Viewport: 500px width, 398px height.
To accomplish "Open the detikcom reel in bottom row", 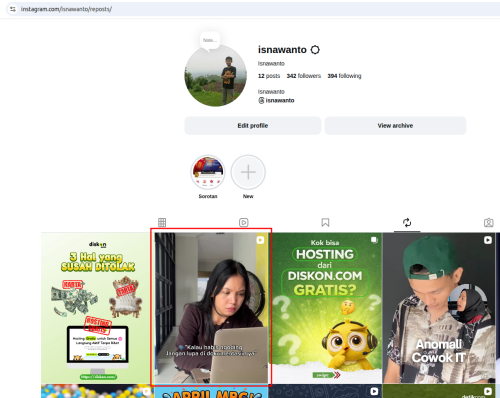I will (439, 391).
